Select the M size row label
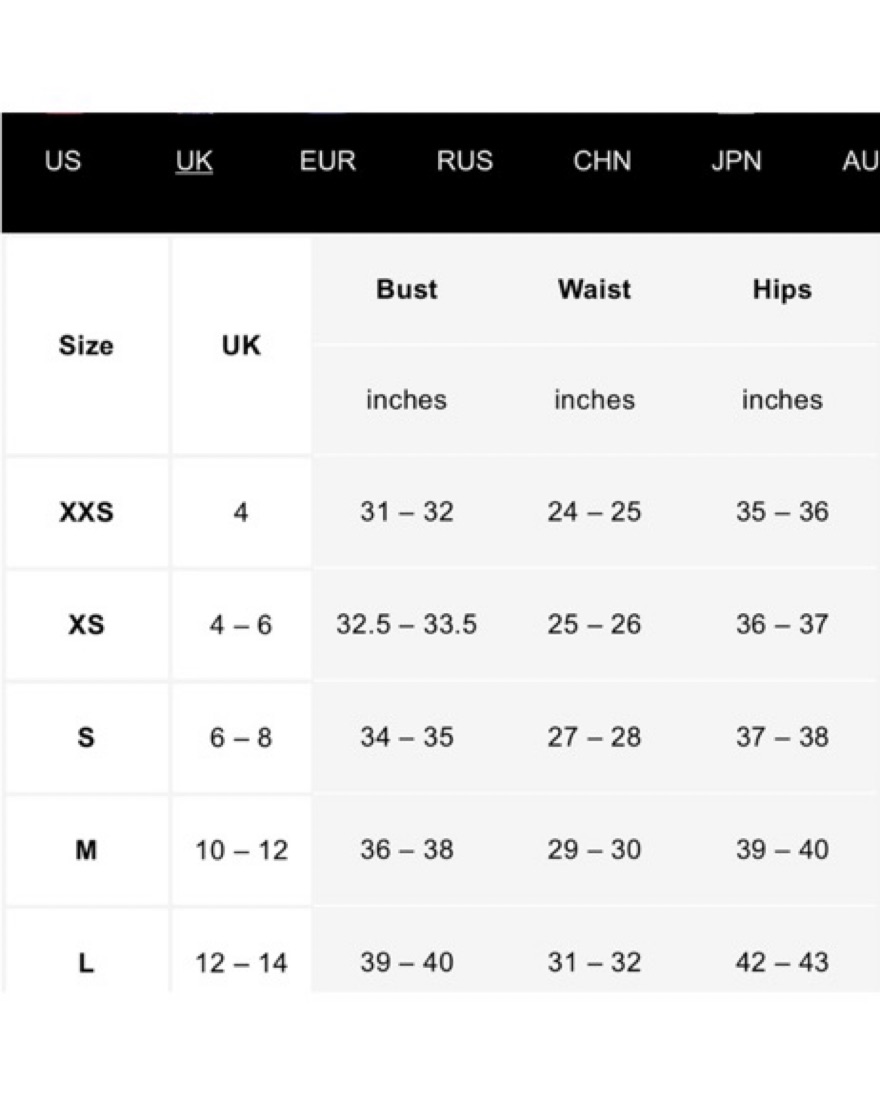880x1099 pixels. (x=85, y=850)
